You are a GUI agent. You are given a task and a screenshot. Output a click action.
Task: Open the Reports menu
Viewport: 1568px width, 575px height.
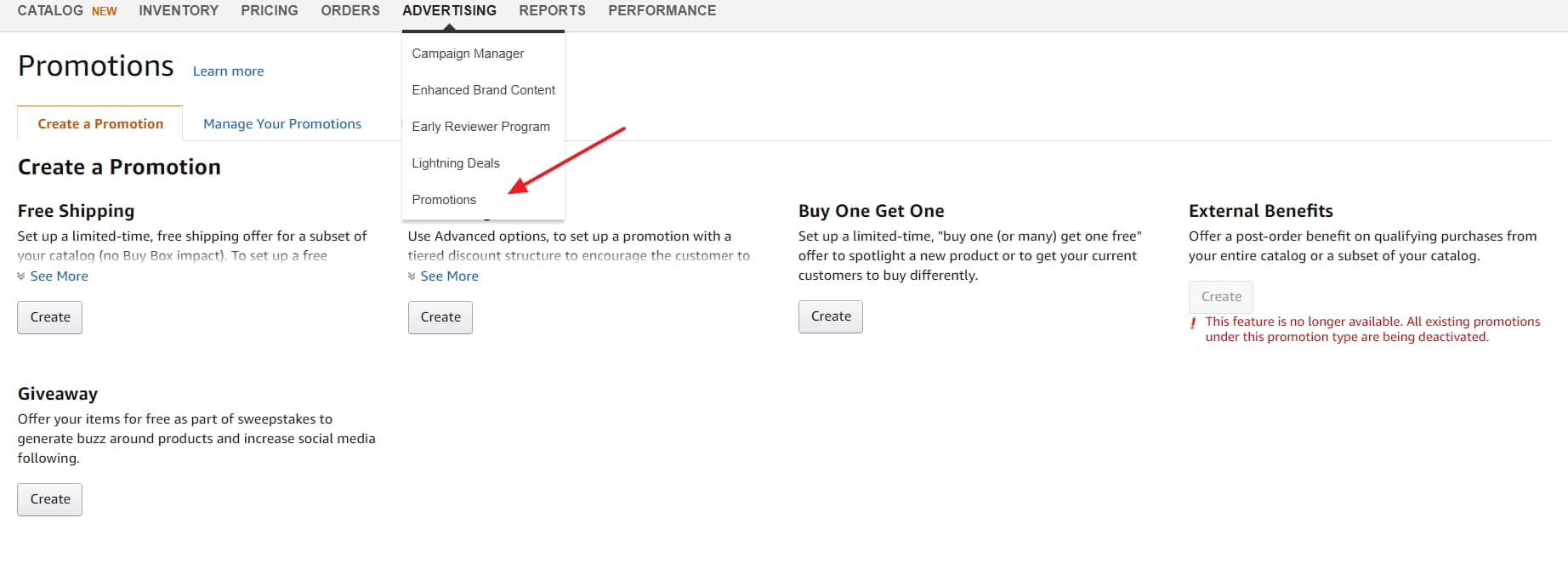coord(552,10)
